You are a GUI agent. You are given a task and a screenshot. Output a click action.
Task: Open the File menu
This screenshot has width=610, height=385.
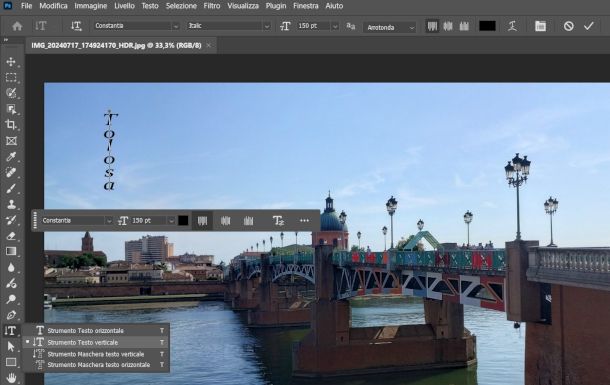tap(26, 6)
